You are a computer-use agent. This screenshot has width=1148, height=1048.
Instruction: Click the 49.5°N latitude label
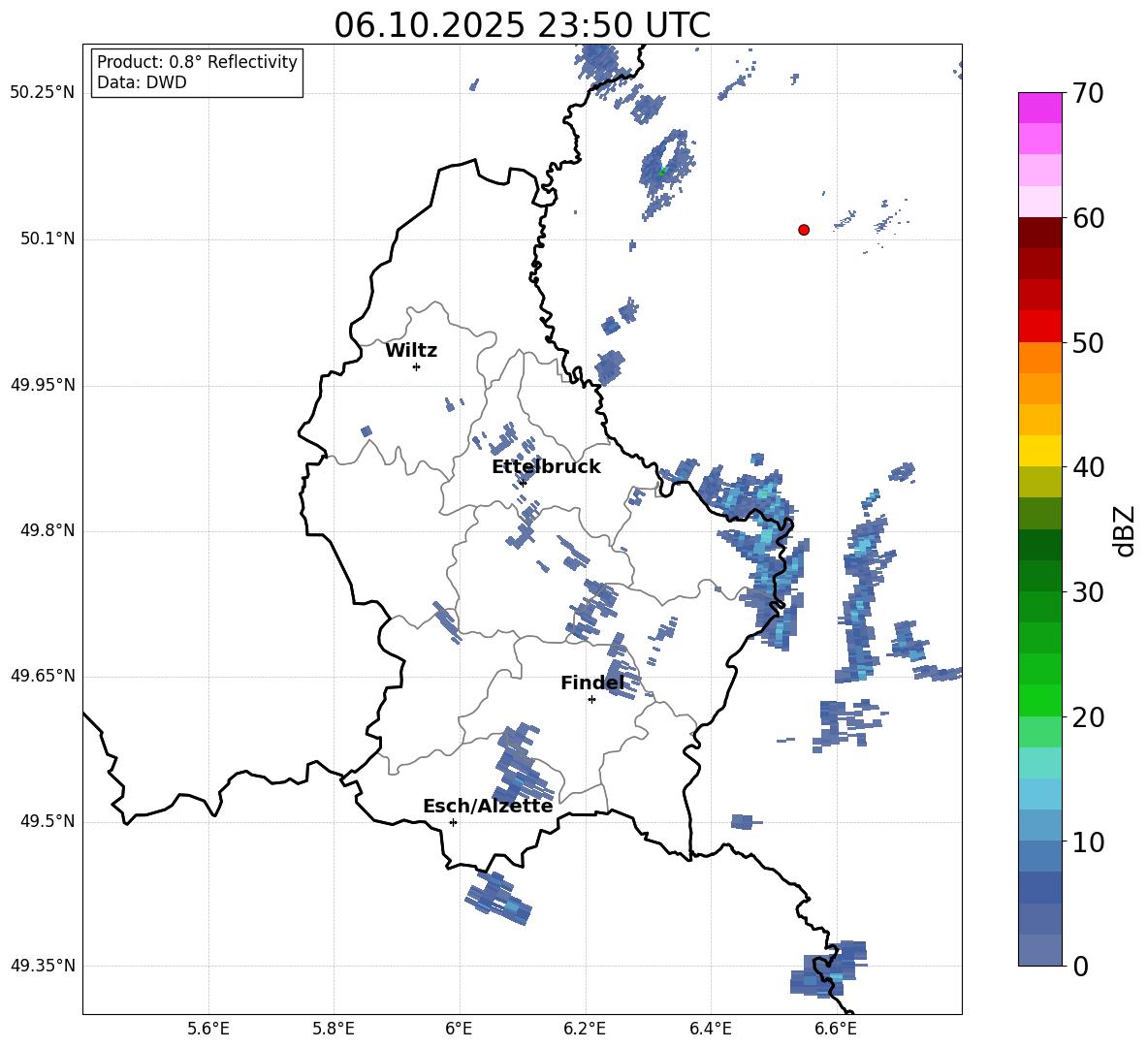pyautogui.click(x=48, y=821)
